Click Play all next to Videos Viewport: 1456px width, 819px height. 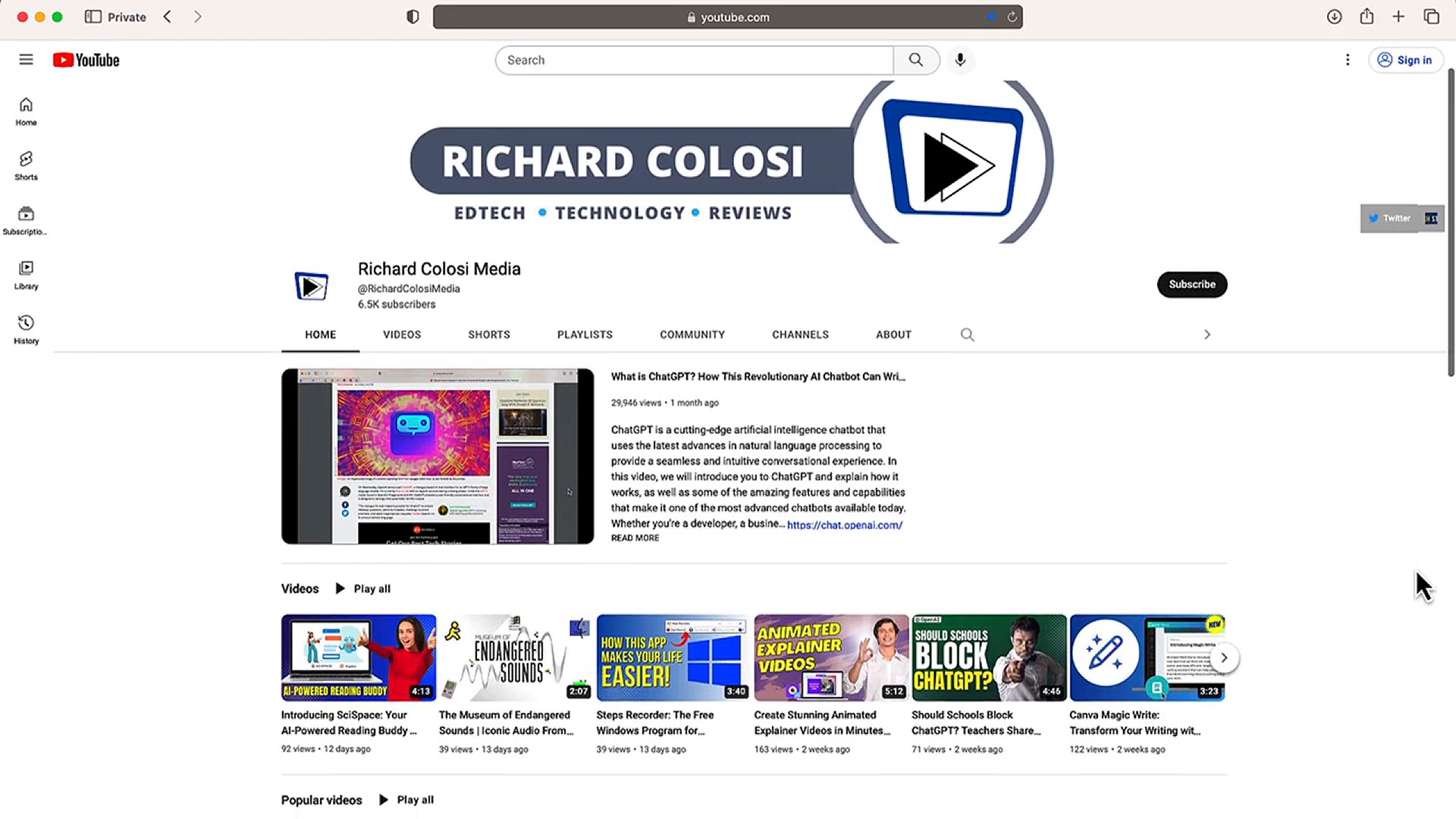tap(372, 588)
